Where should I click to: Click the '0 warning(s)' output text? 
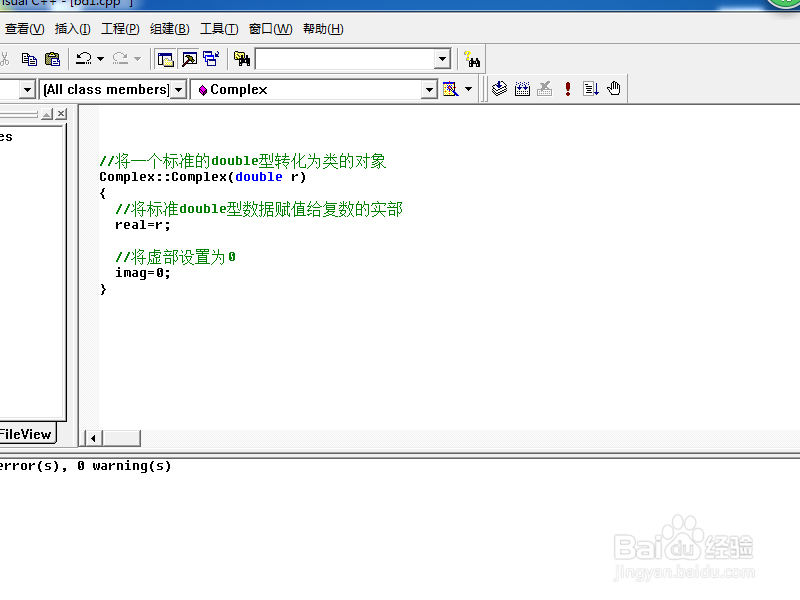coord(124,466)
